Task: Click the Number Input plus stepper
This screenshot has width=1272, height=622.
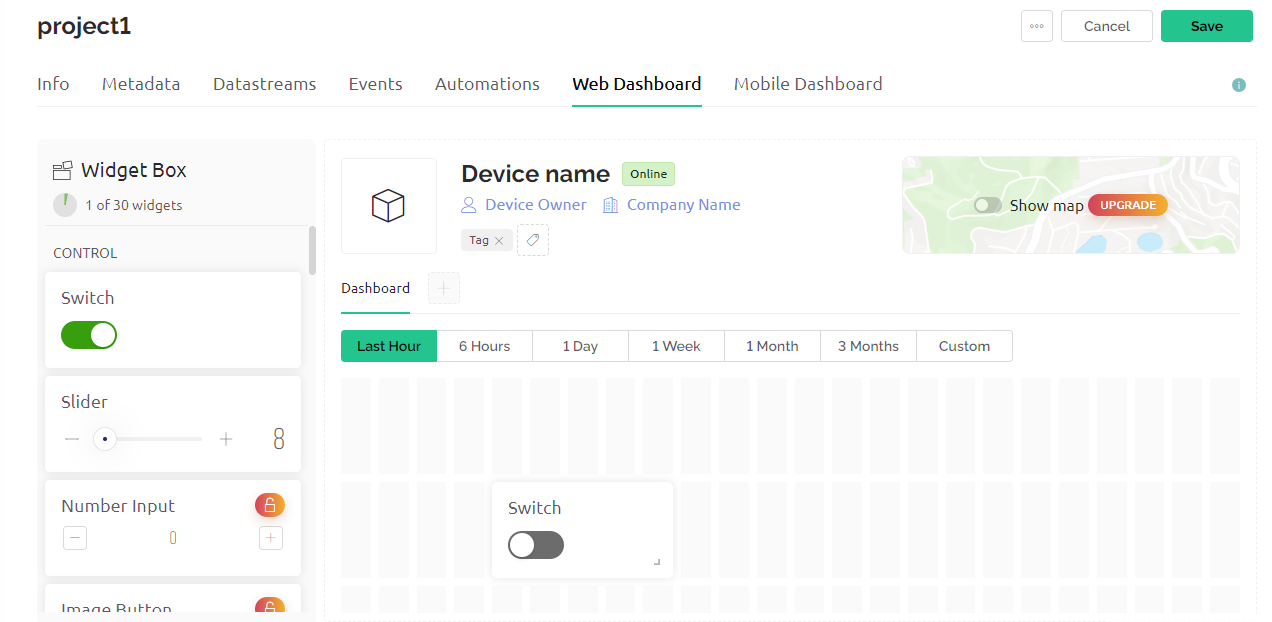Action: [x=271, y=538]
